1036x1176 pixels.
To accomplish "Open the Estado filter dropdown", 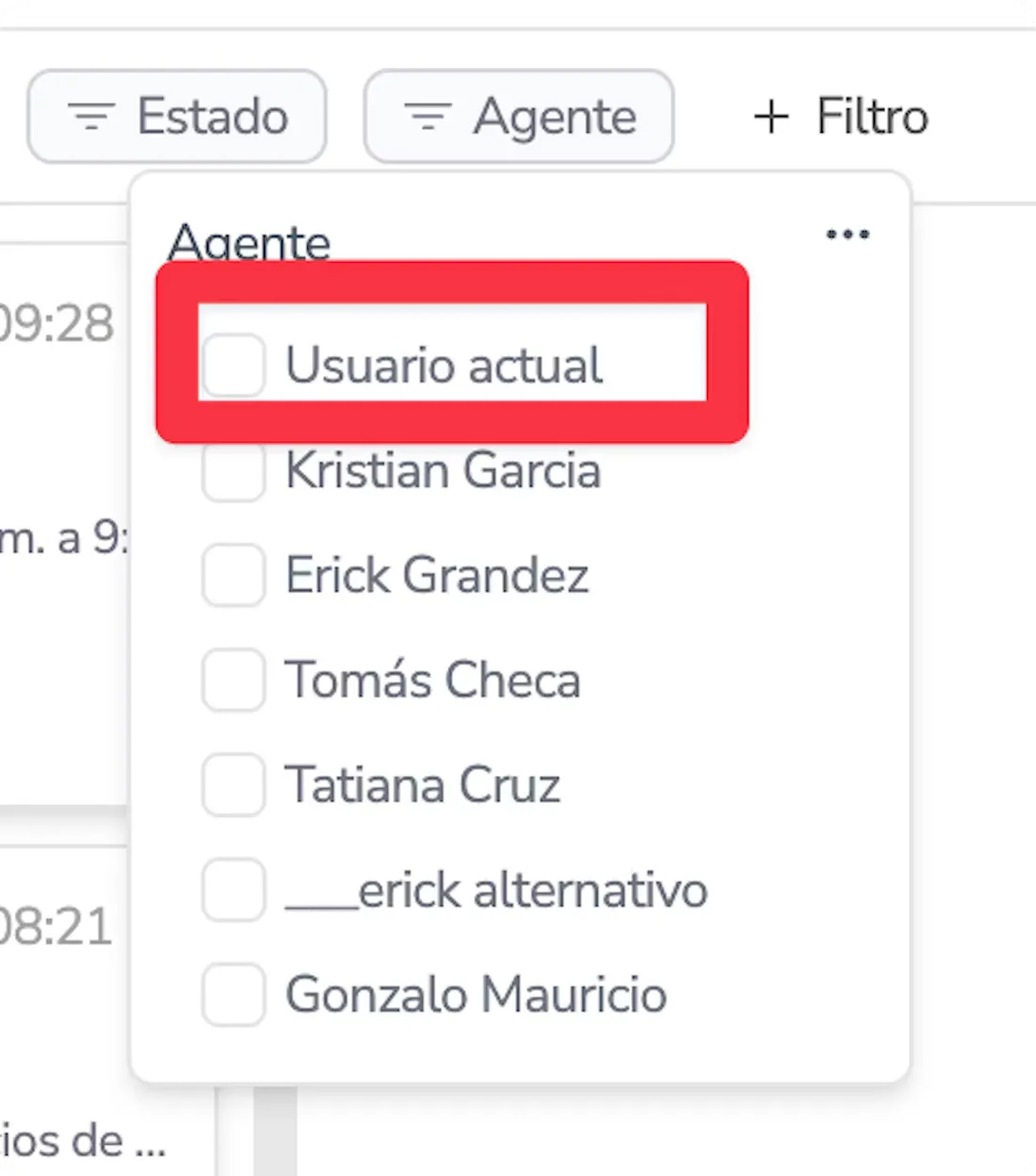I will 177,117.
